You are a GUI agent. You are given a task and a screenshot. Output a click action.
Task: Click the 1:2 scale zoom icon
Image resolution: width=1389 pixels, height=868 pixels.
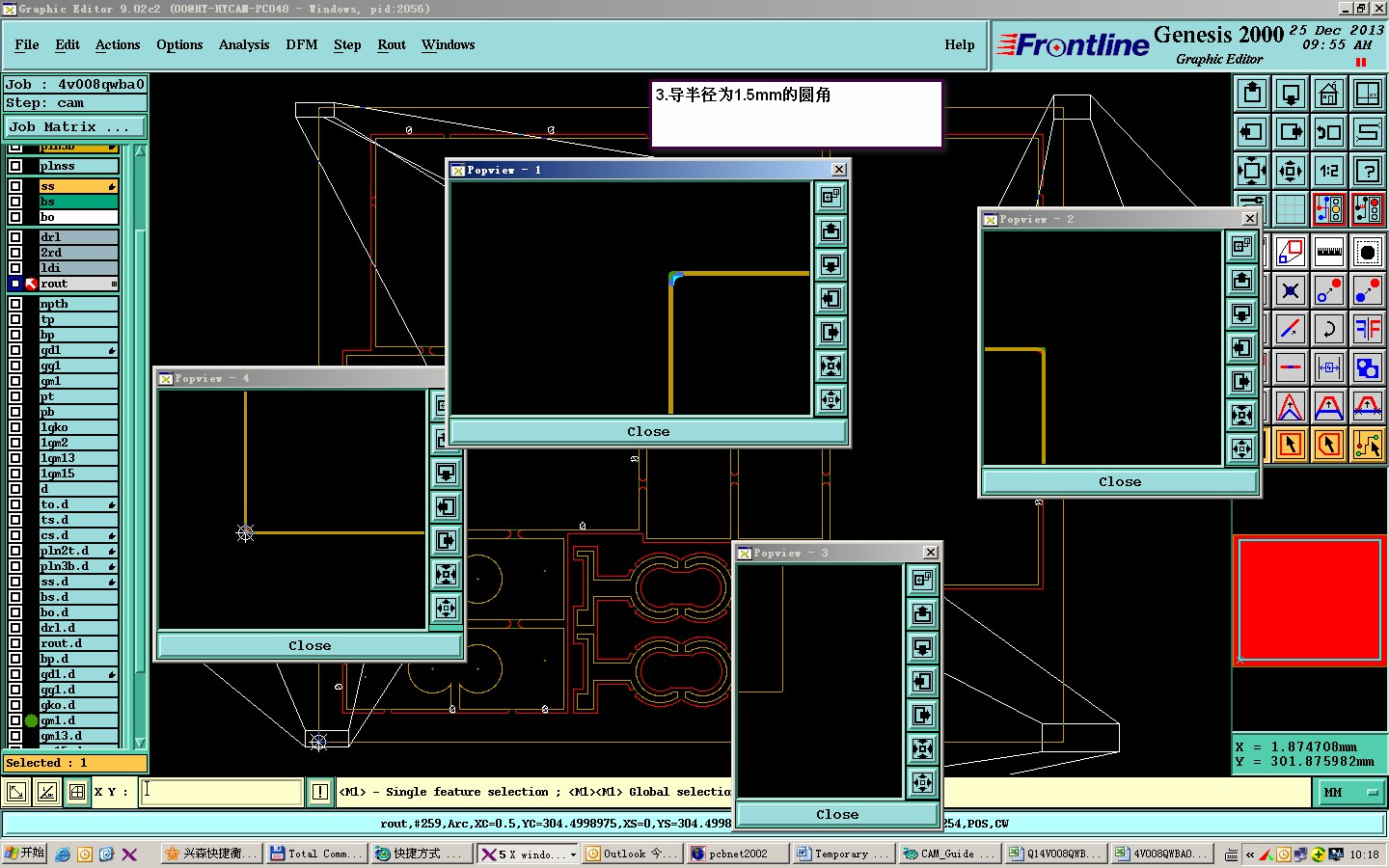point(1329,171)
